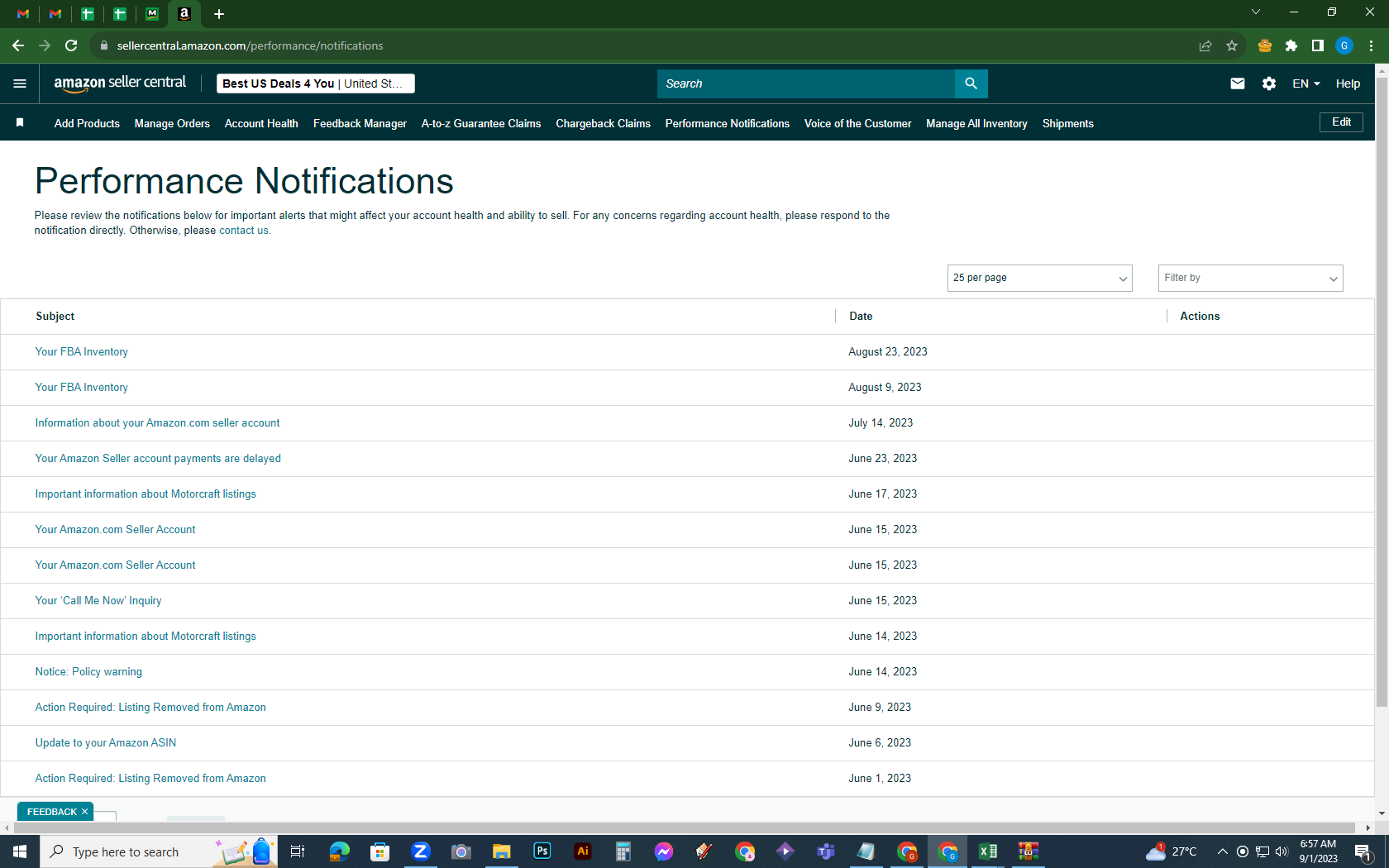1389x868 pixels.
Task: Open Calculator from the taskbar
Action: [x=623, y=851]
